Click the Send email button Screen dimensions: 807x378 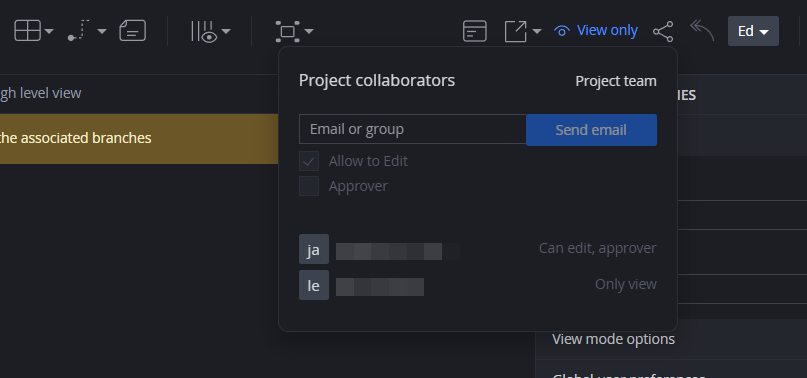point(591,130)
